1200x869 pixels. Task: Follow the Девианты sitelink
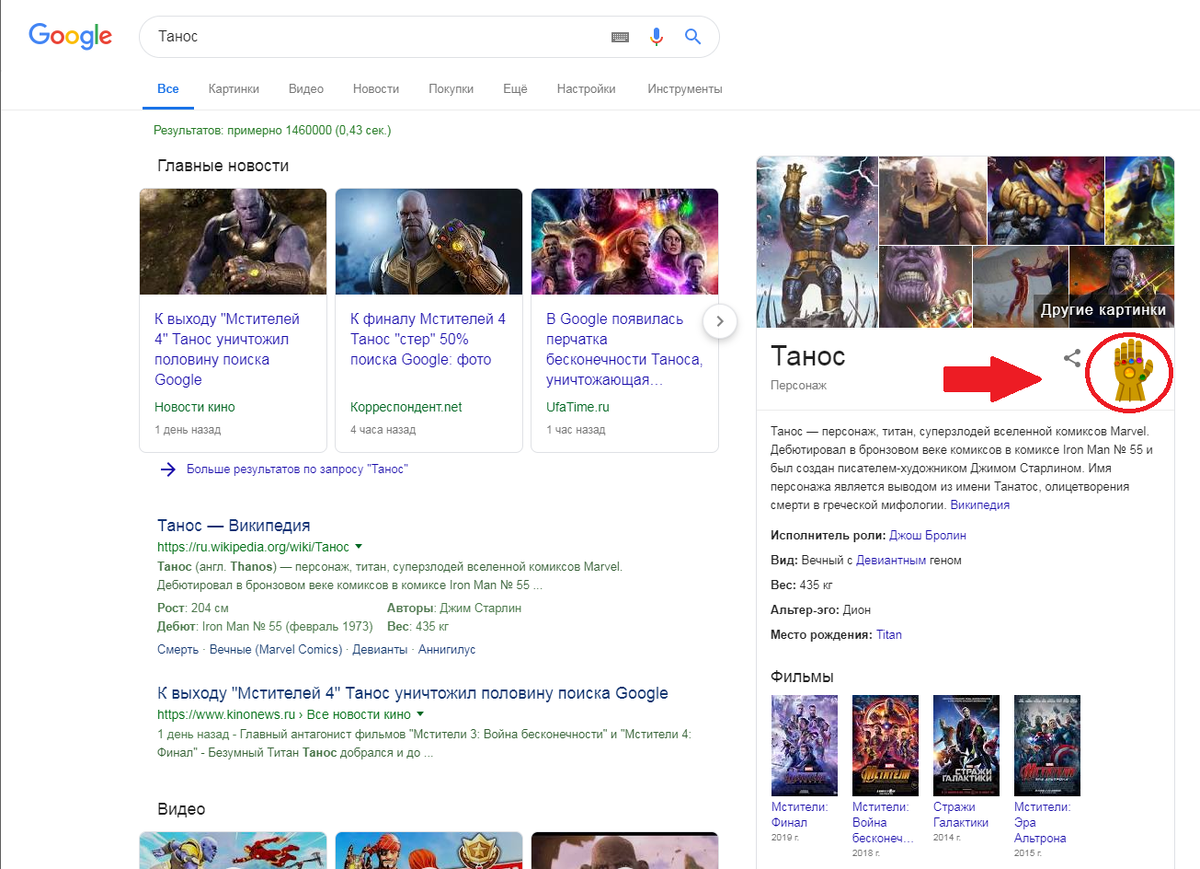point(380,649)
